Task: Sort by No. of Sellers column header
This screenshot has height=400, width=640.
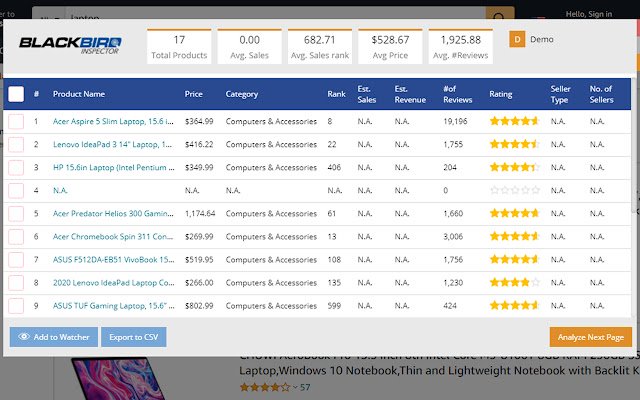Action: [x=601, y=94]
